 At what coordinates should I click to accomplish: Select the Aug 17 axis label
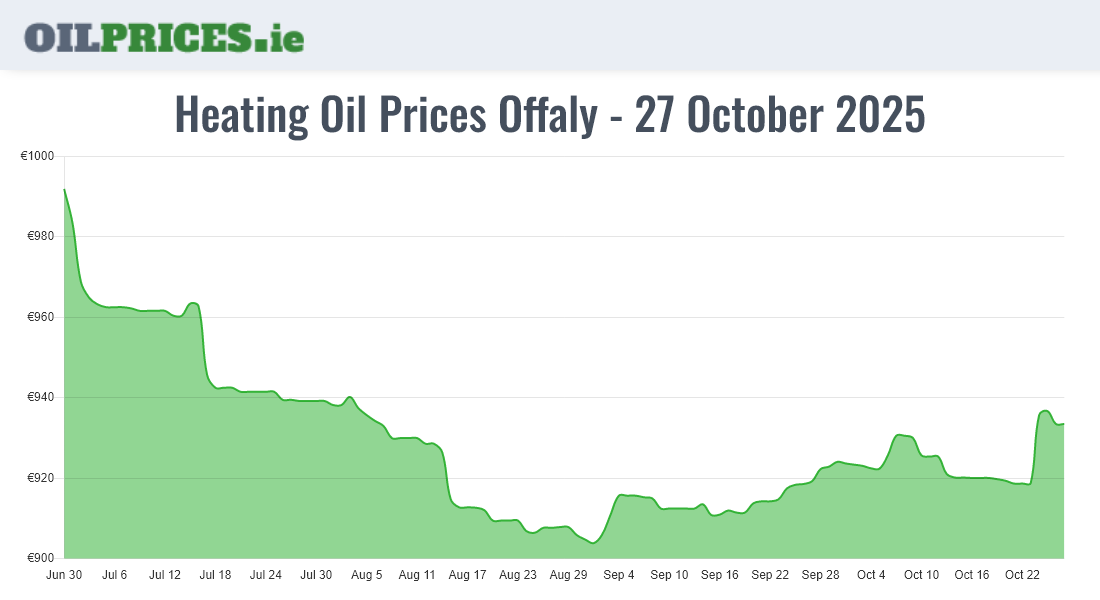point(468,575)
